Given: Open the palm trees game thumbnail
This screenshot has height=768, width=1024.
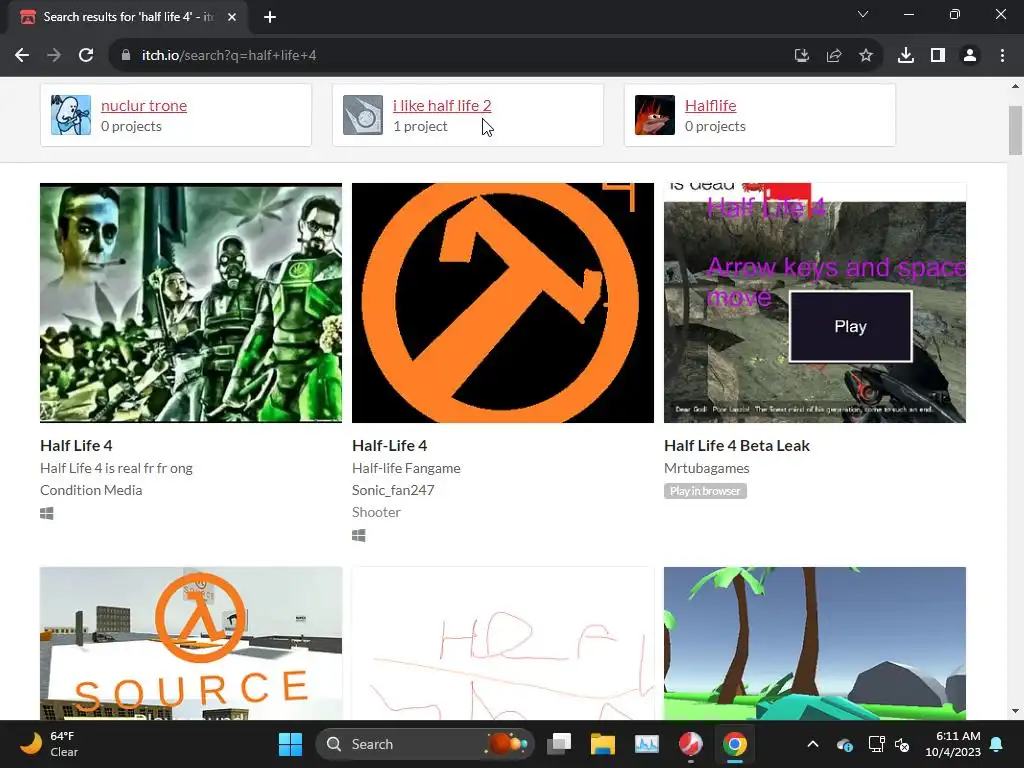Looking at the screenshot, I should tap(815, 643).
